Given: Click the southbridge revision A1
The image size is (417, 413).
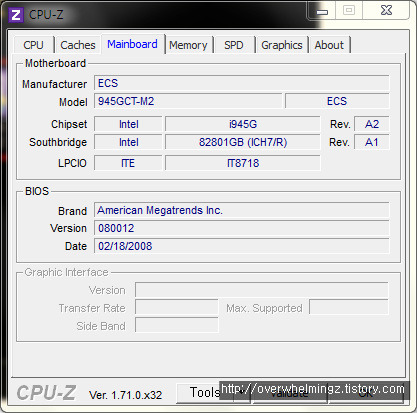Looking at the screenshot, I should [x=372, y=142].
